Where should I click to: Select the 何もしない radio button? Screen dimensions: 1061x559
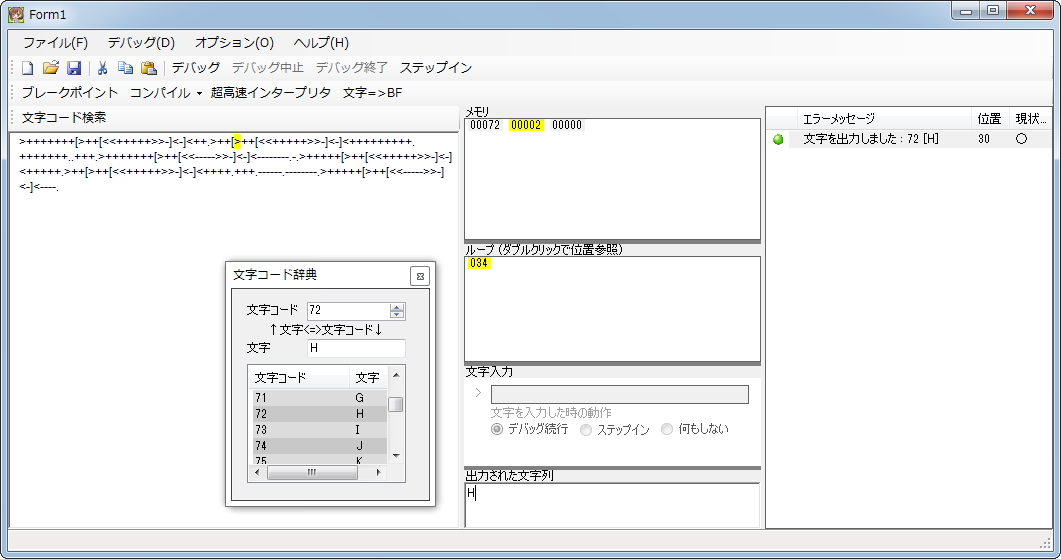667,429
